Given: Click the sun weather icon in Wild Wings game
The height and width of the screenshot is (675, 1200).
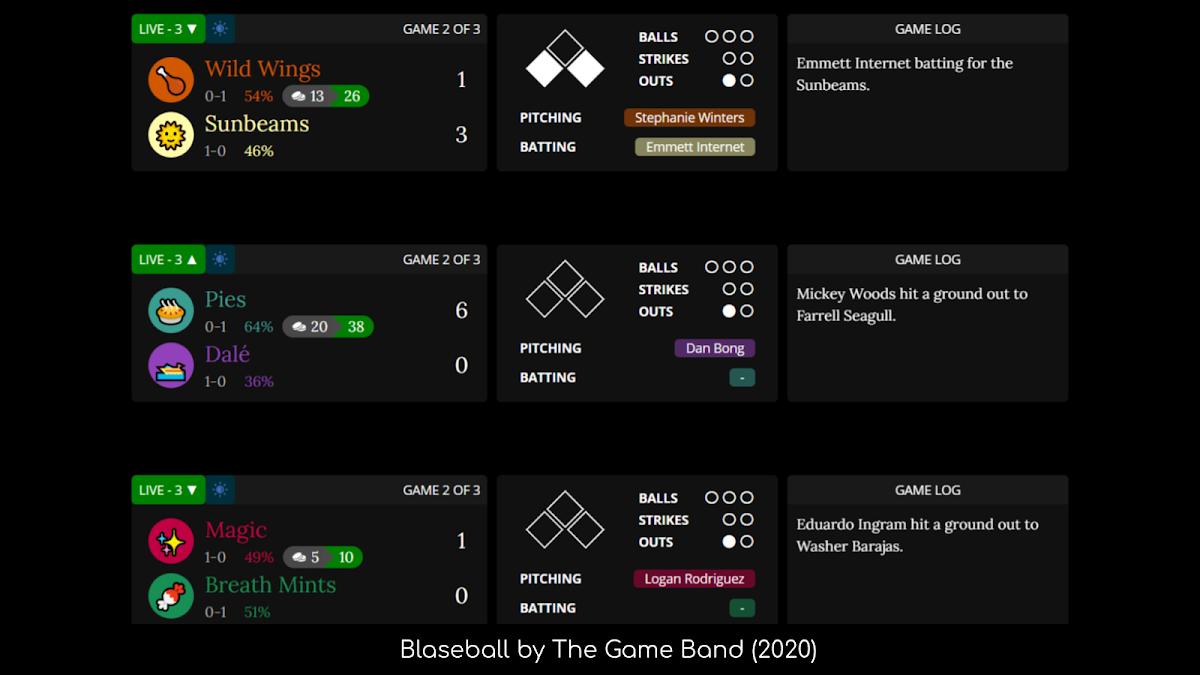Looking at the screenshot, I should point(220,29).
